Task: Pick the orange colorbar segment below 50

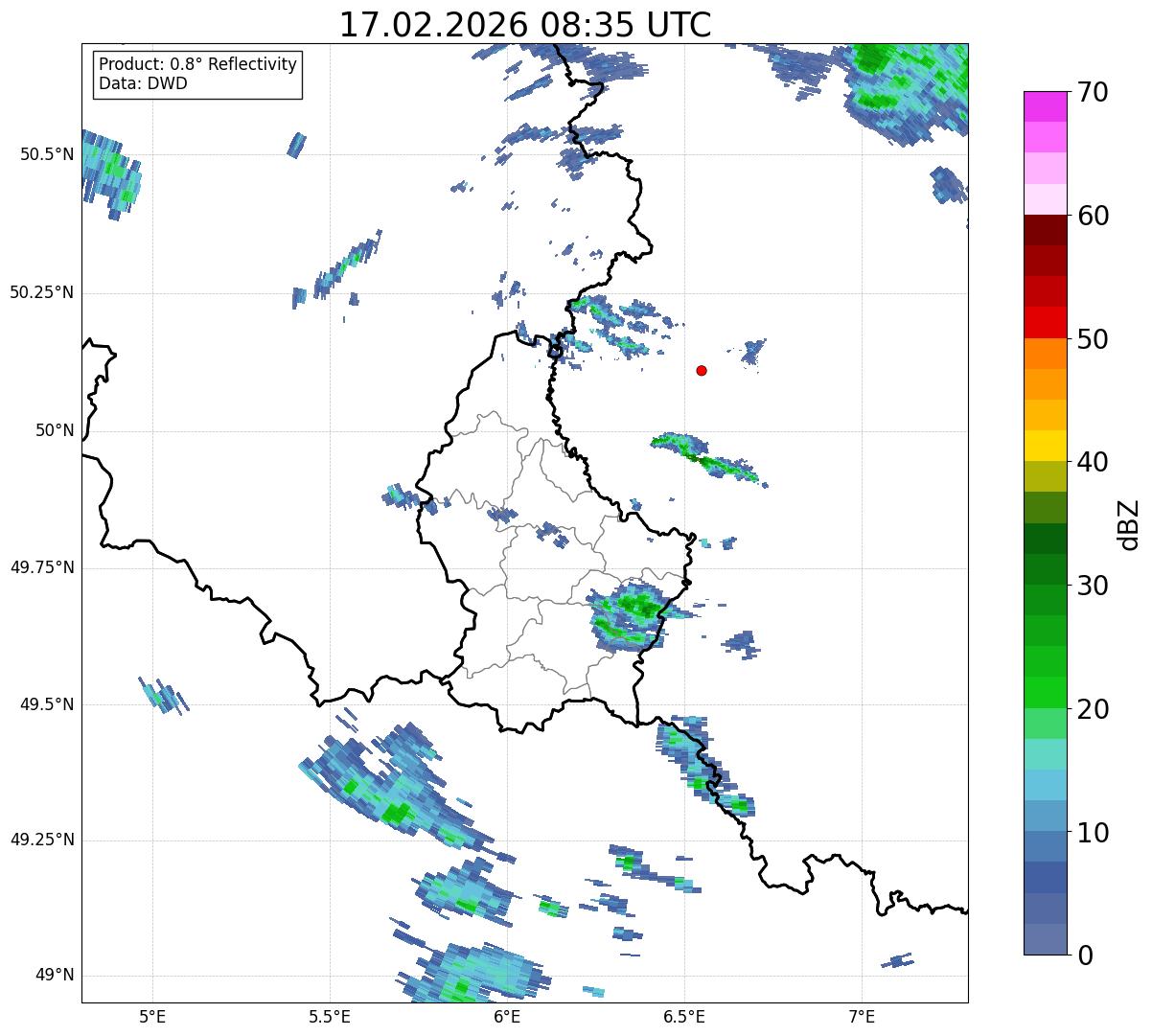Action: 1045,354
